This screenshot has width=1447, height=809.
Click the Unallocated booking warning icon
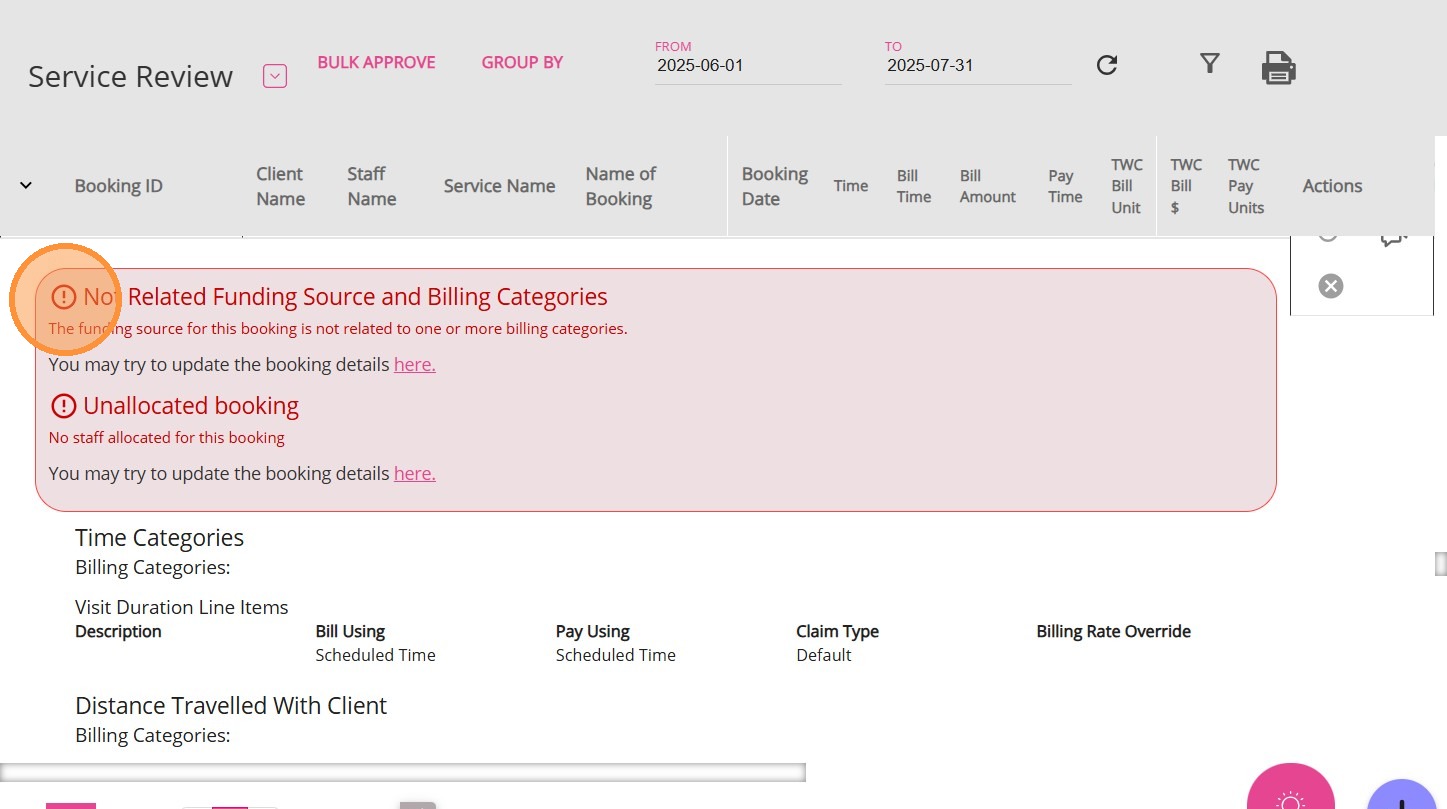pos(63,406)
